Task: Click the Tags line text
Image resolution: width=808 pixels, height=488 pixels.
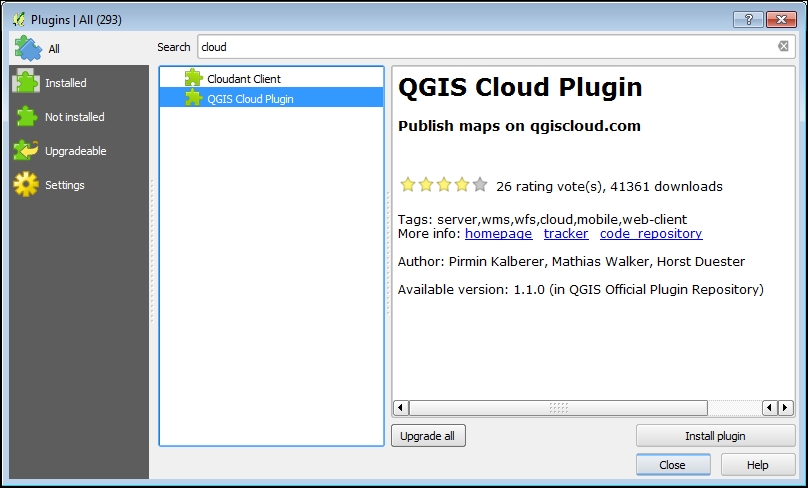Action: (543, 220)
